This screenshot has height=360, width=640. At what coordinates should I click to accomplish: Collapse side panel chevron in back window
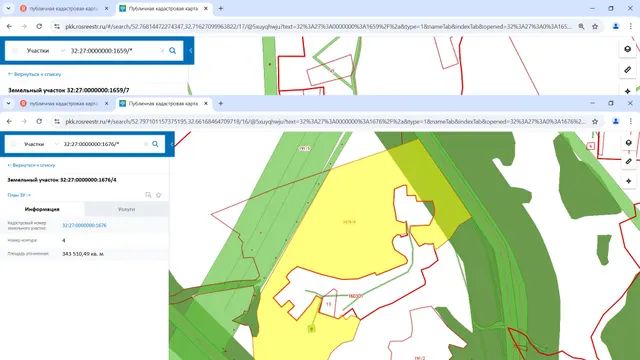tap(191, 51)
